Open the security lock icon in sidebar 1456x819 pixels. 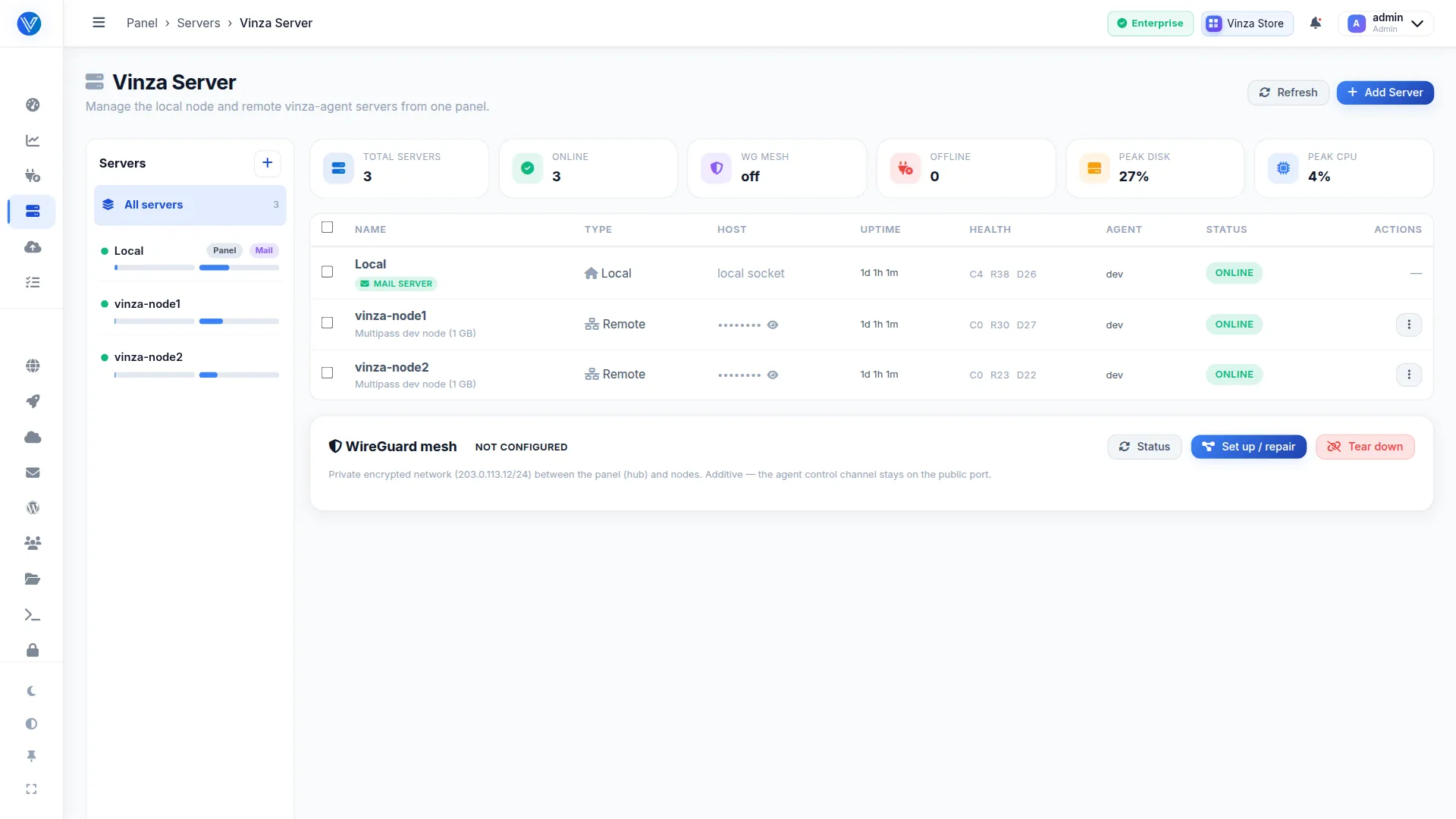tap(33, 650)
